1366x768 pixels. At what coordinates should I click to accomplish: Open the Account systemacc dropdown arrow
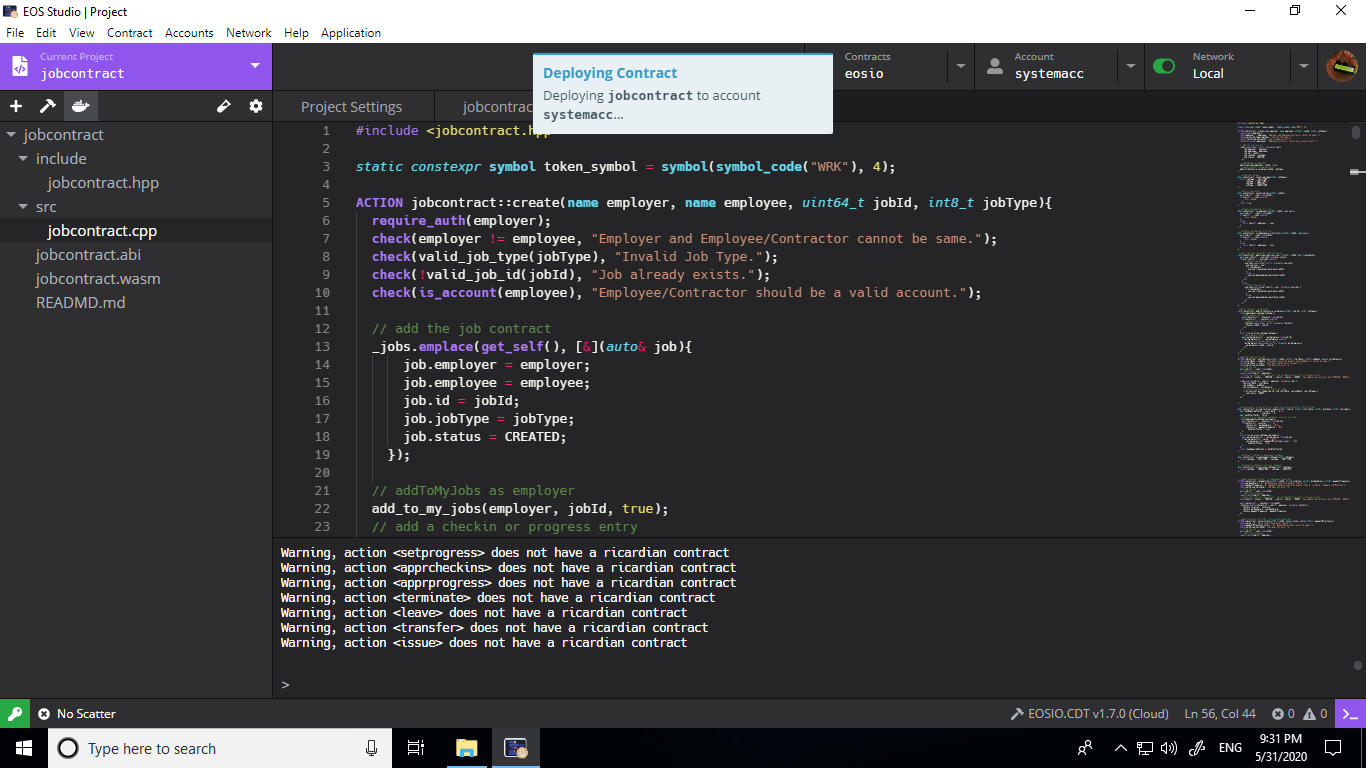coord(1131,66)
